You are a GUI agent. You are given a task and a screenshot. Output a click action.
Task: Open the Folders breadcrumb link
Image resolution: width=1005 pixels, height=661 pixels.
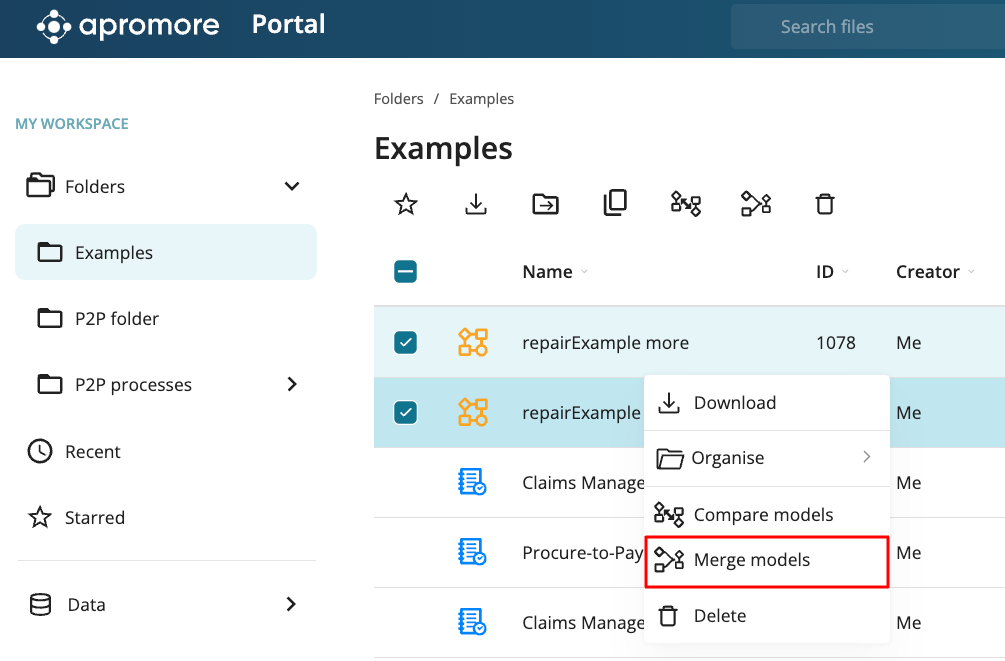398,99
